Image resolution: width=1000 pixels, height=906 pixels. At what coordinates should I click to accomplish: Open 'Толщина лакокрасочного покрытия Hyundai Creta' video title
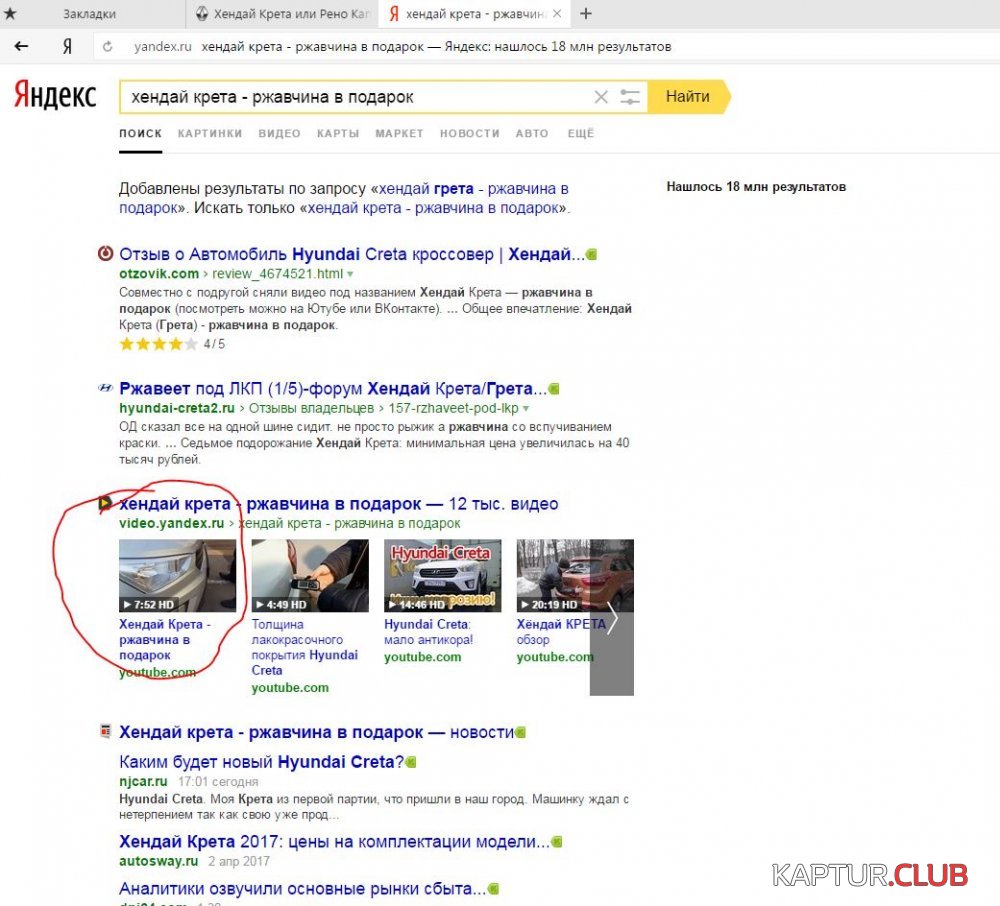305,647
